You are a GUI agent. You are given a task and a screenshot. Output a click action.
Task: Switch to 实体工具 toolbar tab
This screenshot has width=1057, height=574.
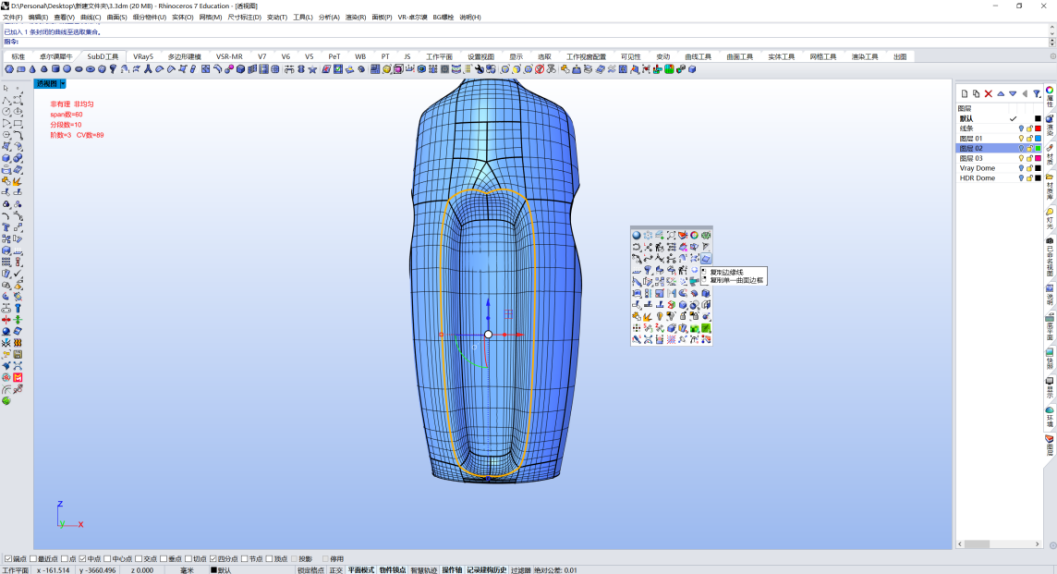[x=781, y=57]
